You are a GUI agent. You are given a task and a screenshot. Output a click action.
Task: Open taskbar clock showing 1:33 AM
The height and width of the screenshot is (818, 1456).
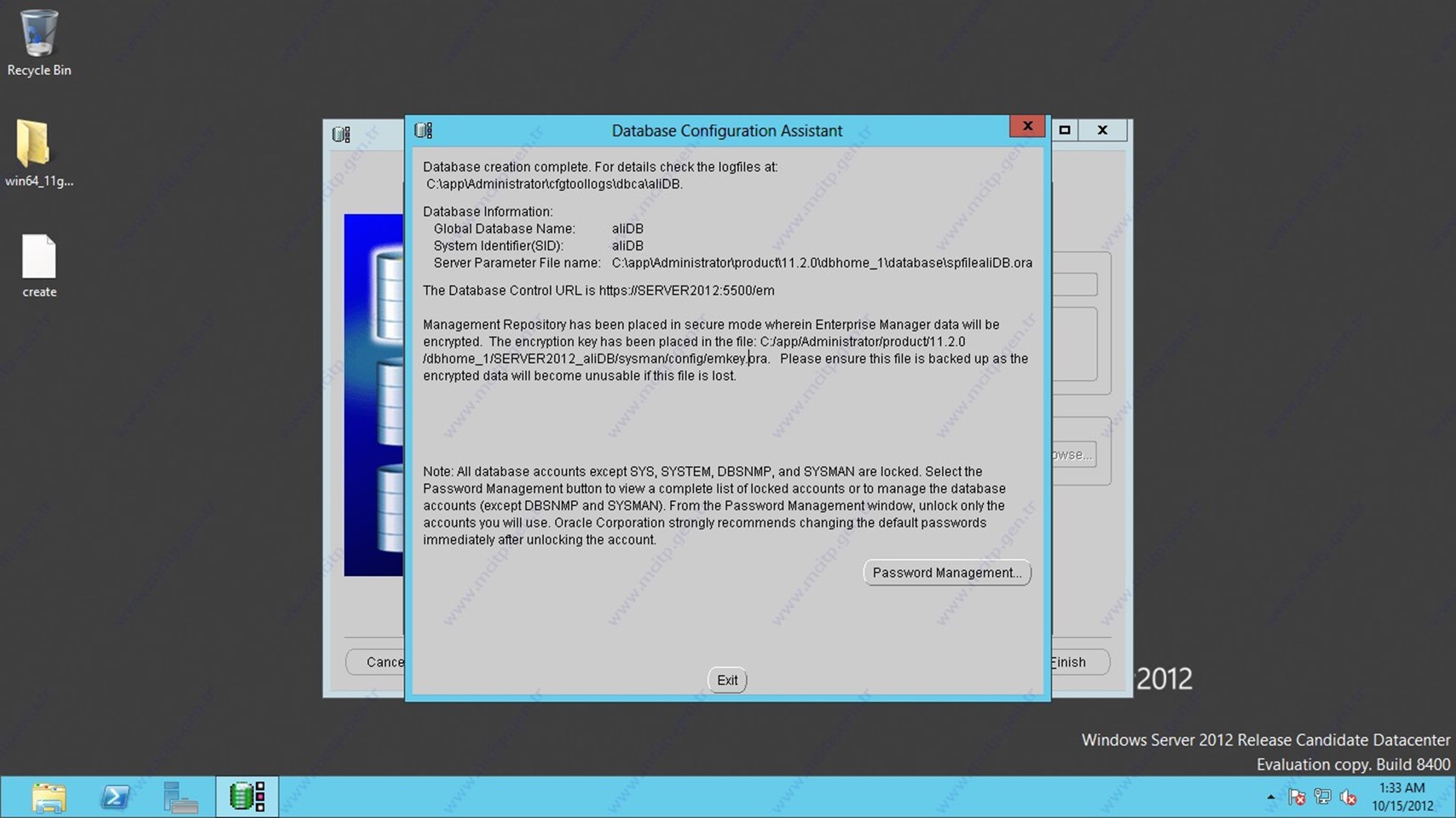point(1402,797)
